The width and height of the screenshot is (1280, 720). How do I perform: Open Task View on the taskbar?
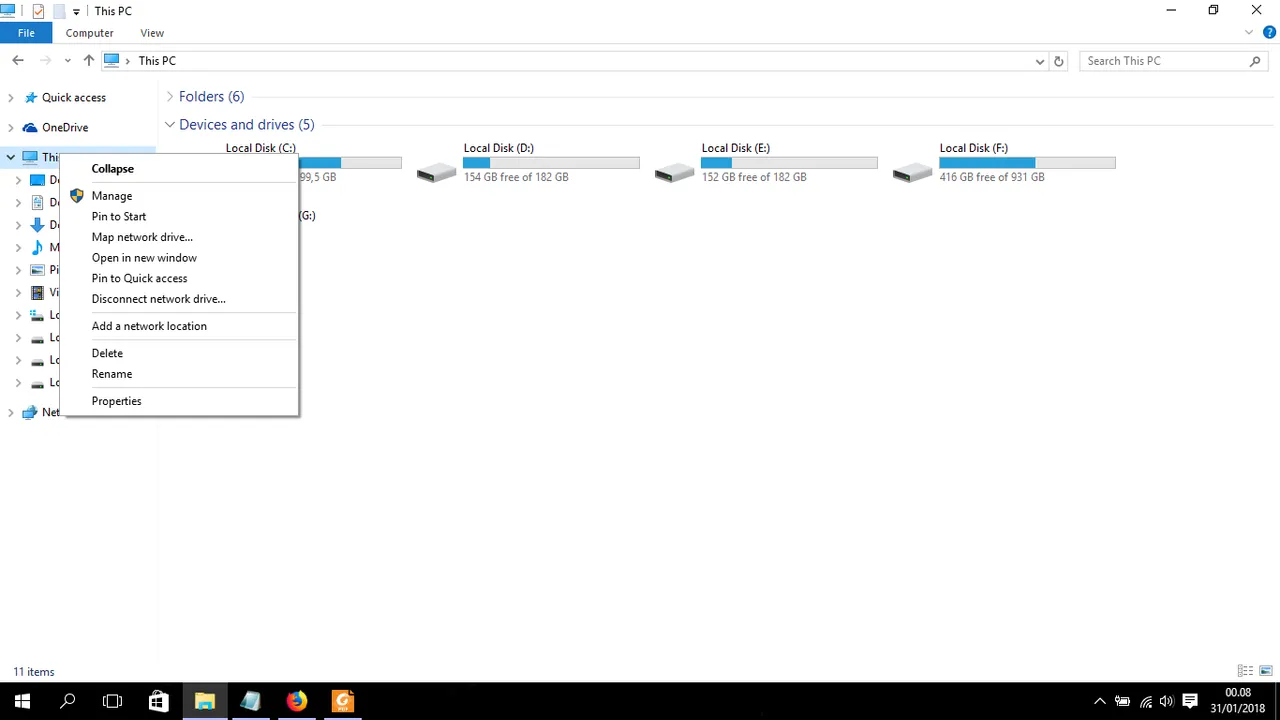112,701
